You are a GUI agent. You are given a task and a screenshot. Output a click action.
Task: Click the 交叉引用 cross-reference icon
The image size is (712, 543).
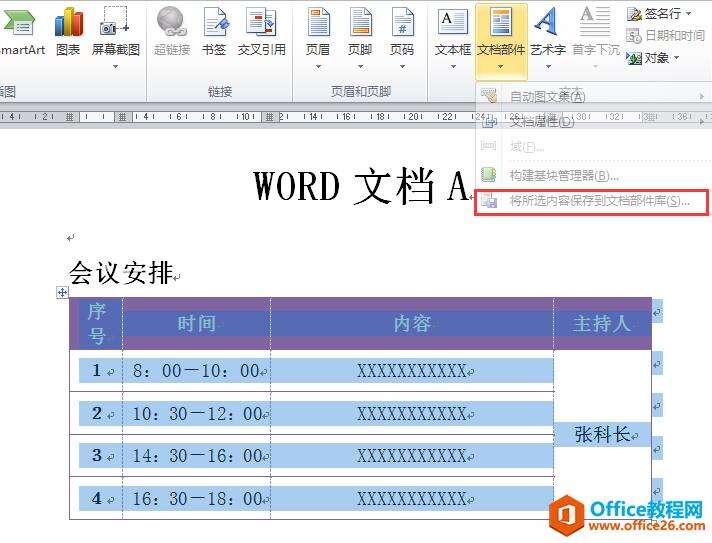(x=262, y=22)
